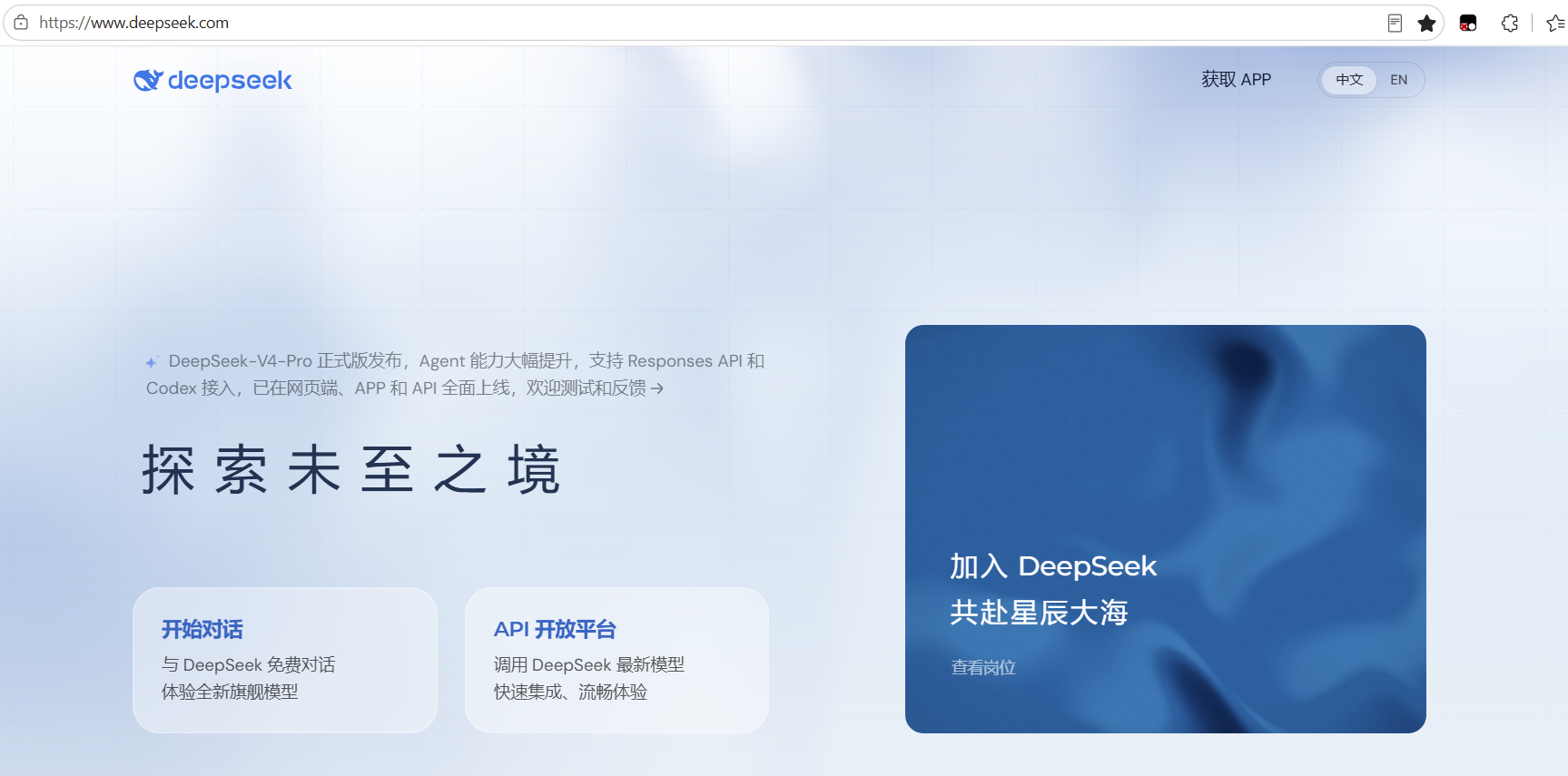
Task: Open the 获取 APP menu item
Action: click(1236, 80)
